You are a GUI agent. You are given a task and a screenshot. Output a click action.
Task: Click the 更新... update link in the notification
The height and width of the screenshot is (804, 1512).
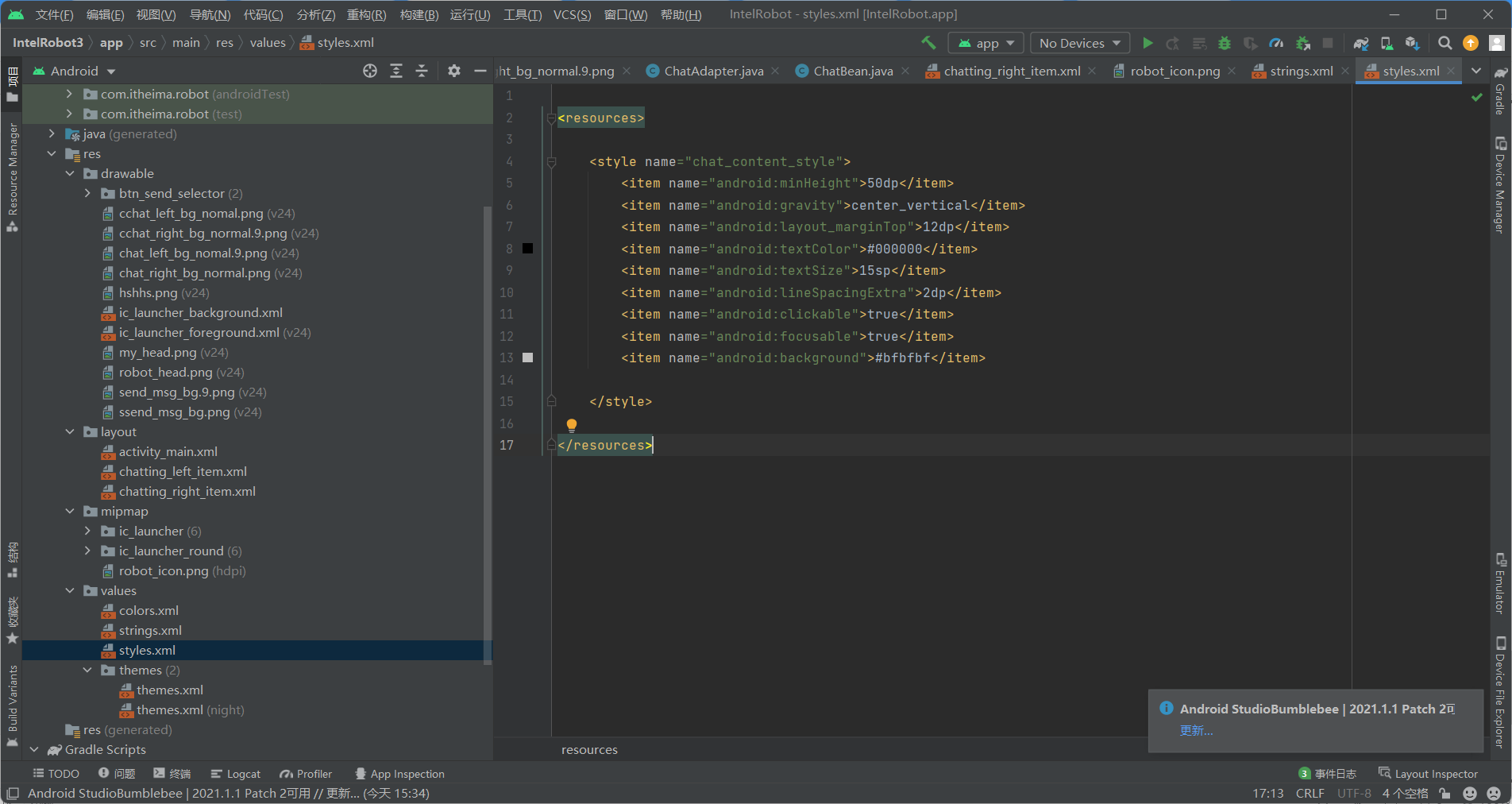click(1197, 730)
